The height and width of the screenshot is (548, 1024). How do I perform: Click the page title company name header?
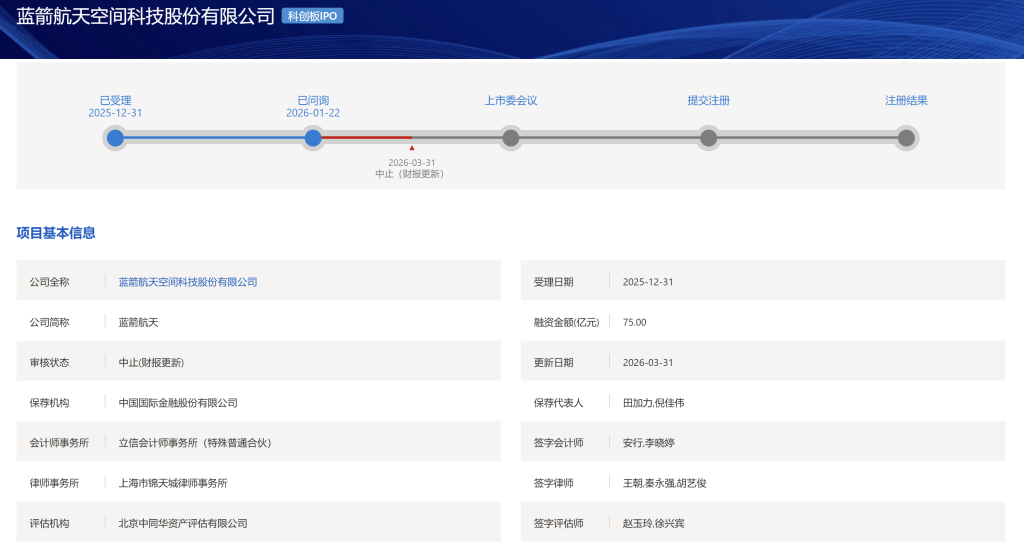(145, 16)
